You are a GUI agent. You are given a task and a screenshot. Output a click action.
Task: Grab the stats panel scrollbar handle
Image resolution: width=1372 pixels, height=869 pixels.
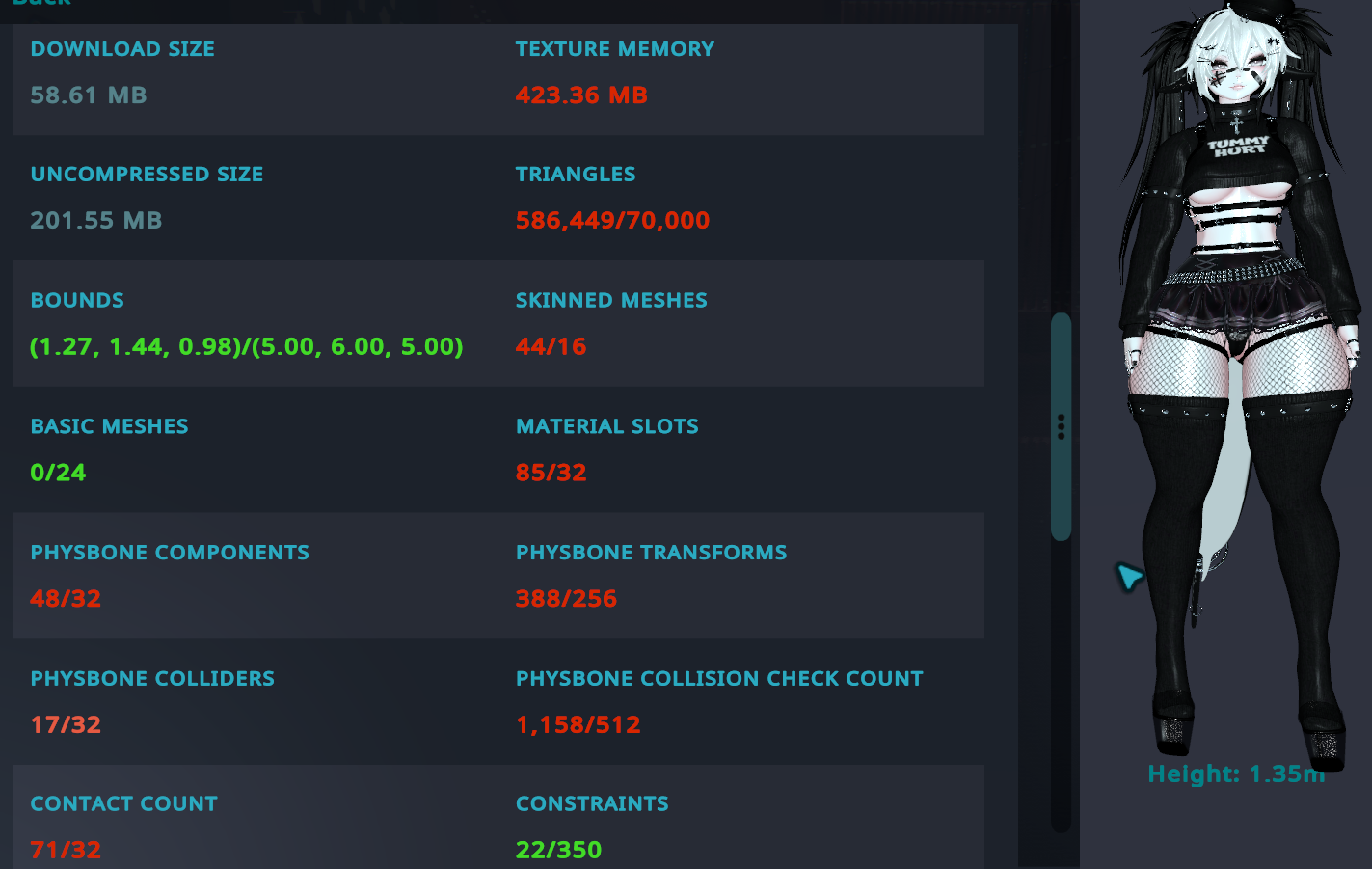1061,426
